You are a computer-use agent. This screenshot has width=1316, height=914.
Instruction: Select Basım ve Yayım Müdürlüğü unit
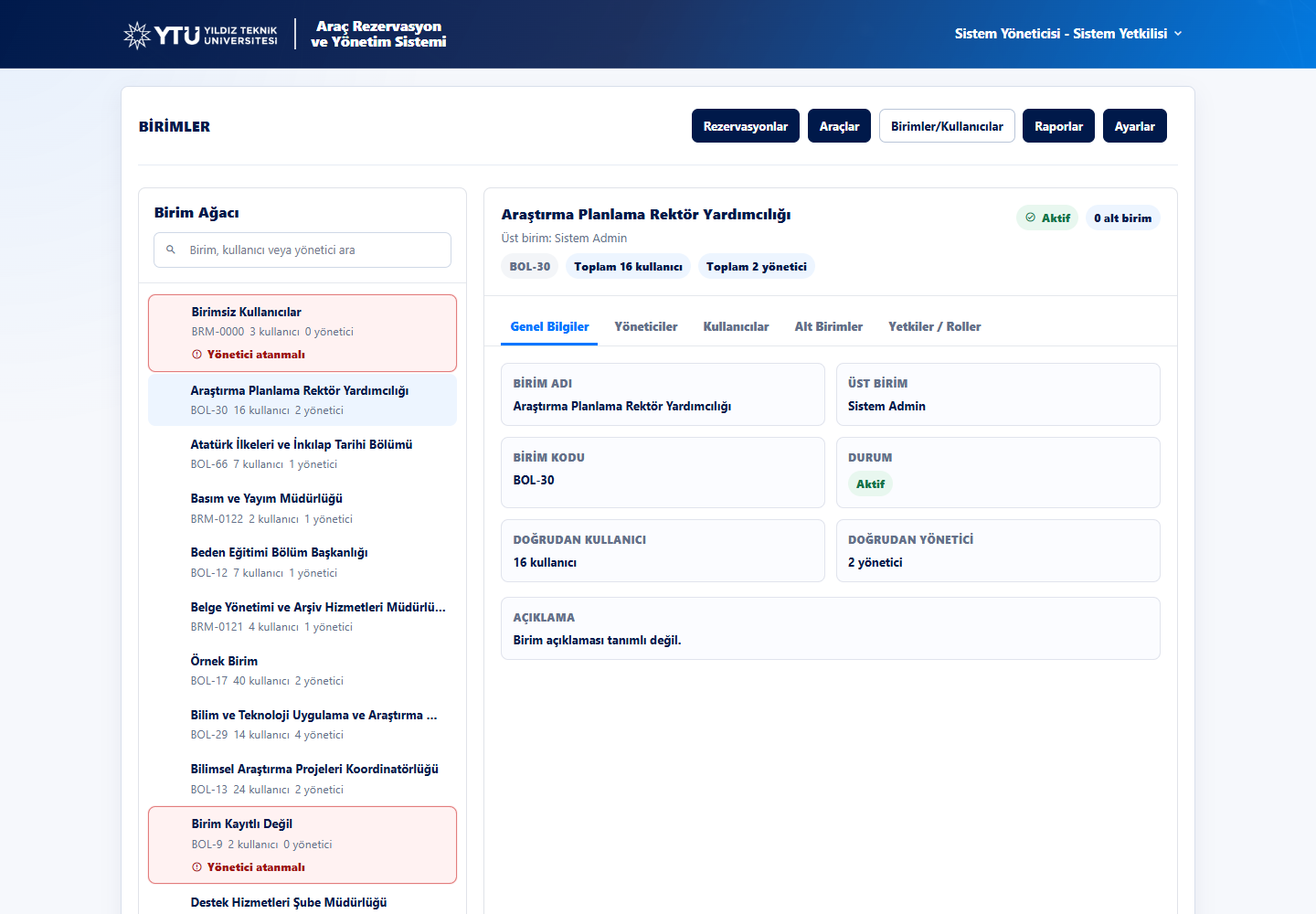(302, 508)
